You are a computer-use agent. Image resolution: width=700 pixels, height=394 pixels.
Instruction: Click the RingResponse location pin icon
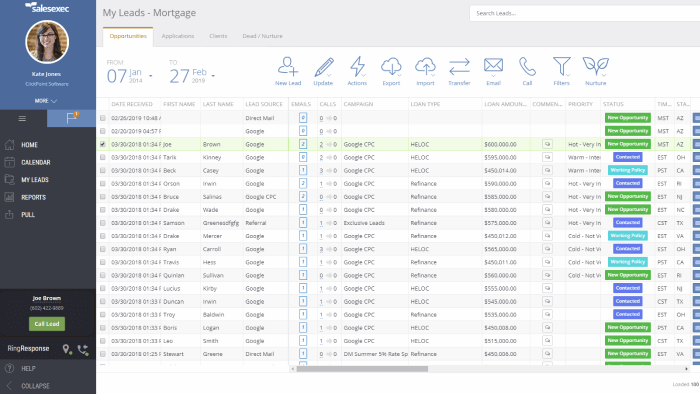[x=66, y=349]
